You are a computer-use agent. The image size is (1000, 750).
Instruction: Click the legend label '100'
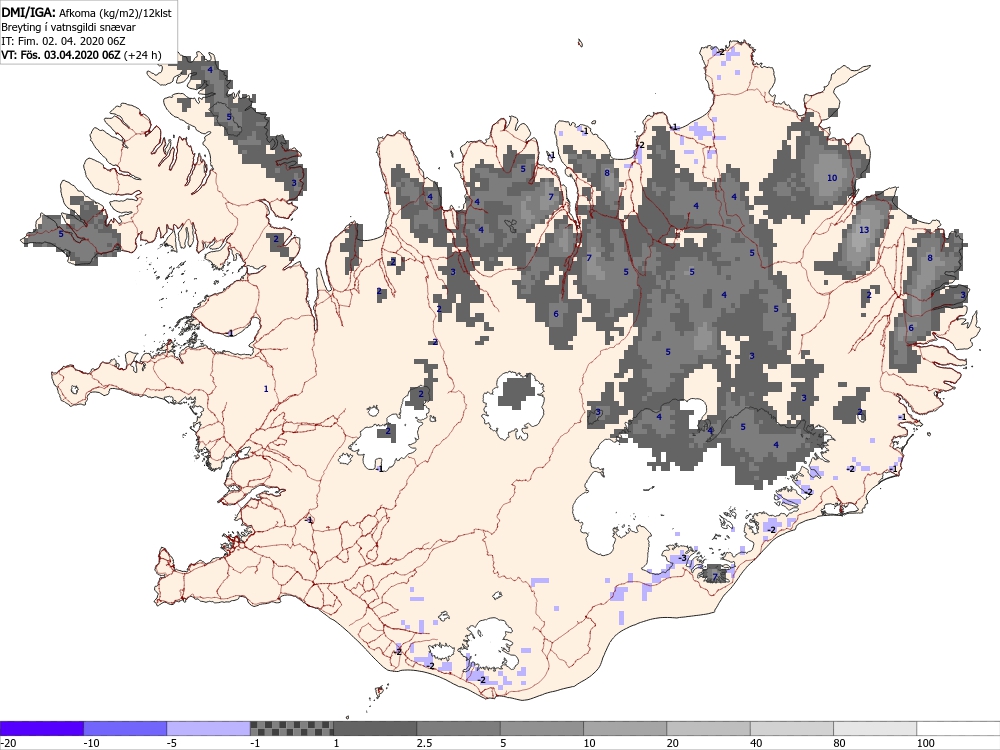(926, 743)
